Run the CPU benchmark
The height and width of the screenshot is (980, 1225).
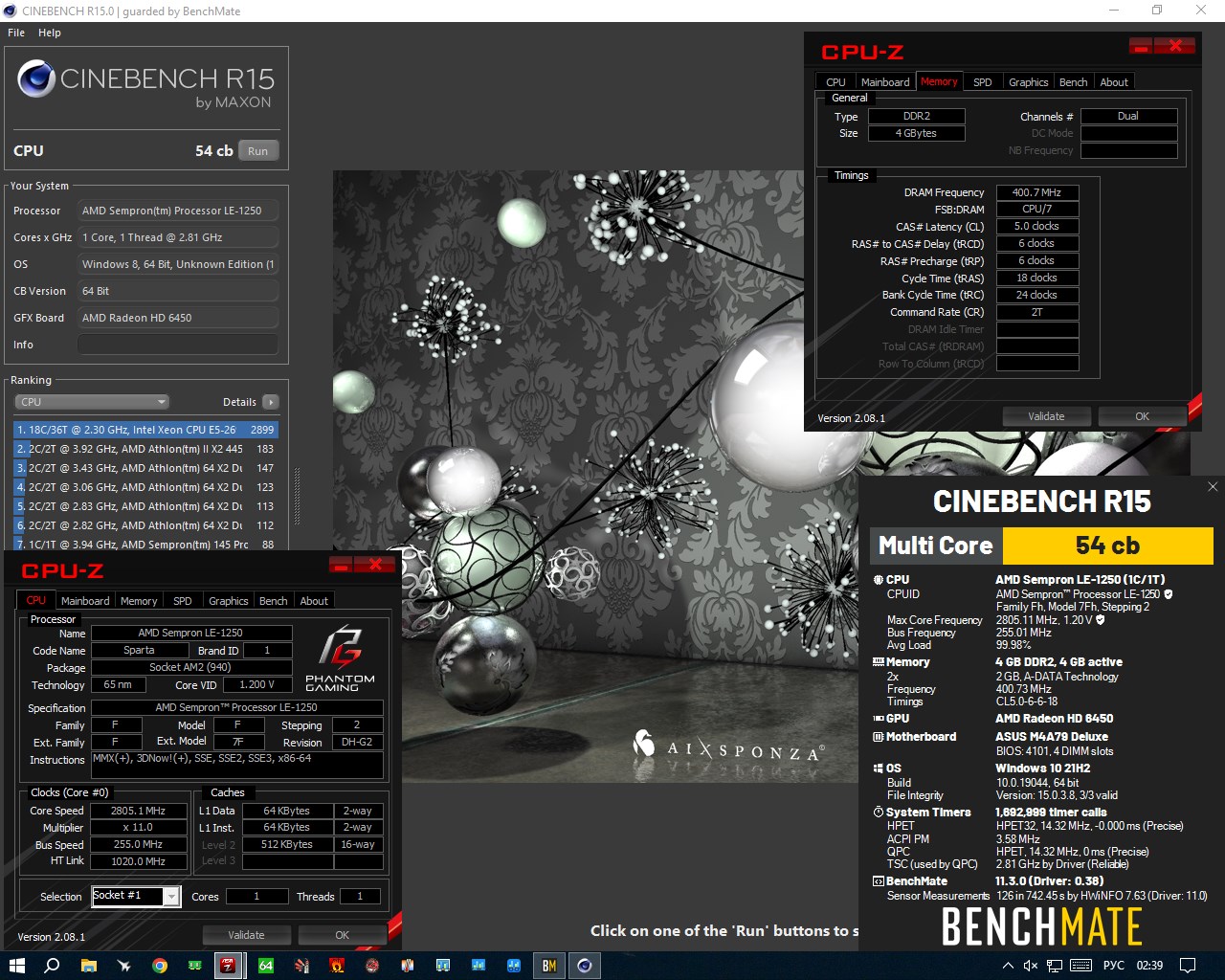[258, 151]
